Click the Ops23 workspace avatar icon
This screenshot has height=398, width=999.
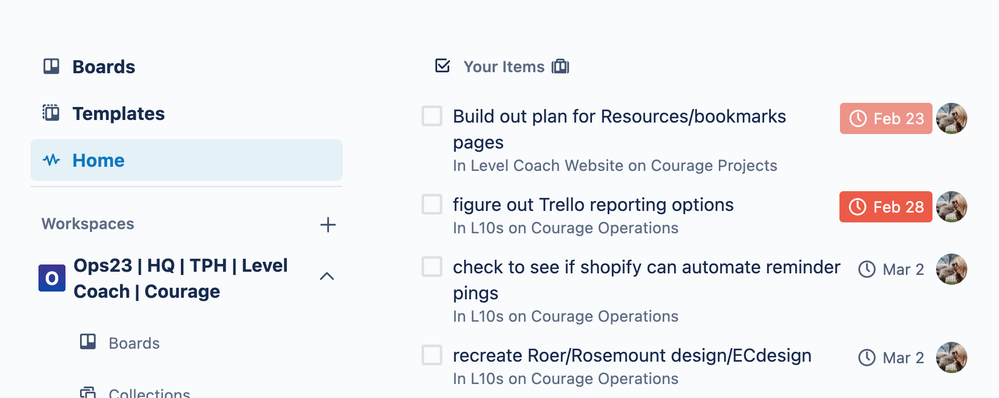click(x=52, y=278)
